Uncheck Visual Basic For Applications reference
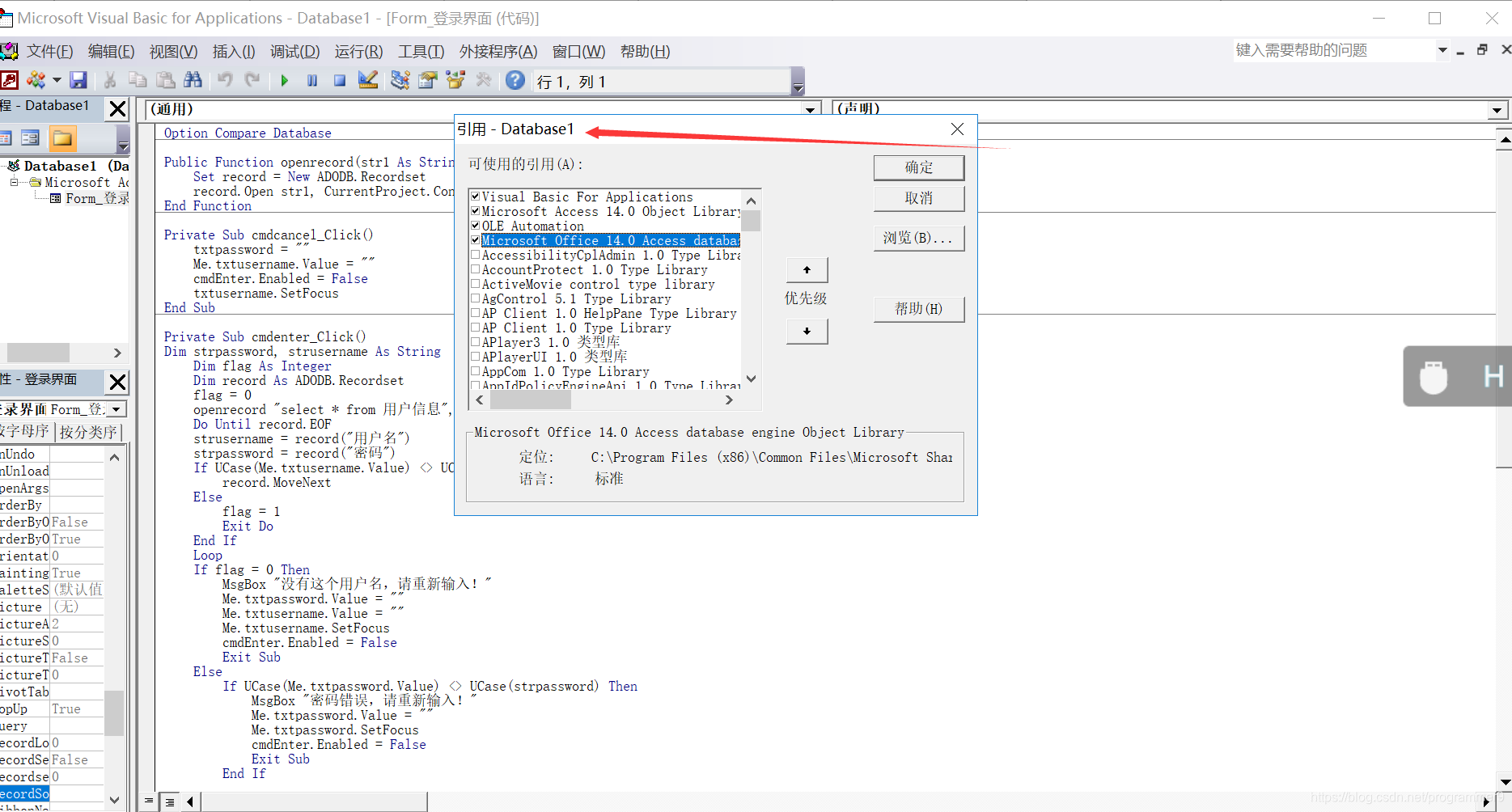Viewport: 1512px width, 812px height. pos(476,197)
